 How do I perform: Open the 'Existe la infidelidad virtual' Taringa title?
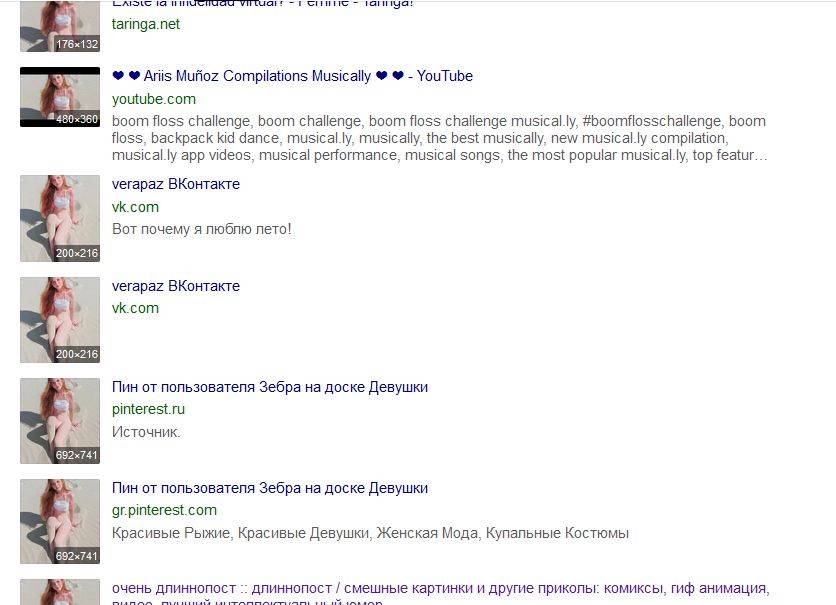pos(263,4)
